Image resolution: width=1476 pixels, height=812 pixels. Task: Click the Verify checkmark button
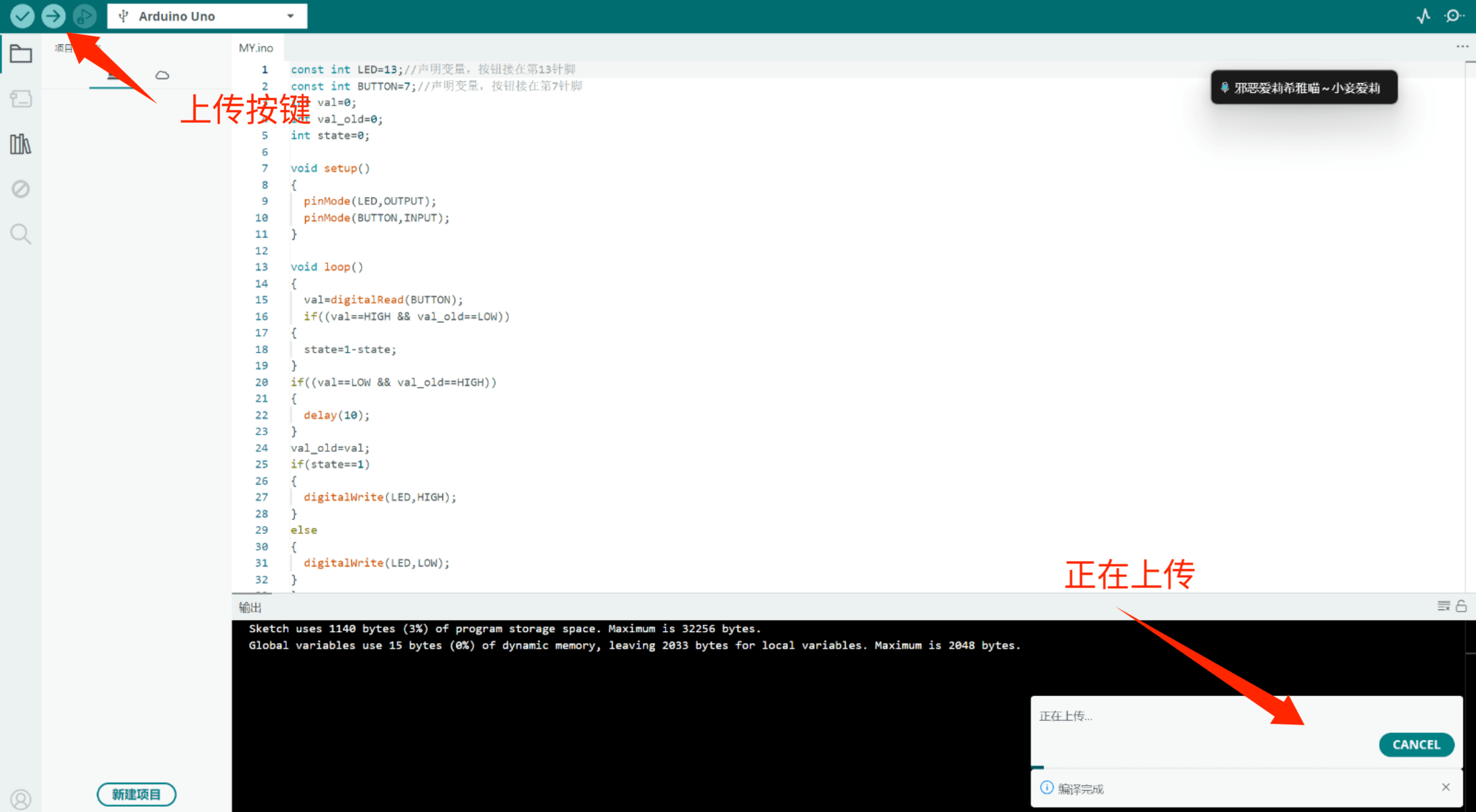click(22, 16)
